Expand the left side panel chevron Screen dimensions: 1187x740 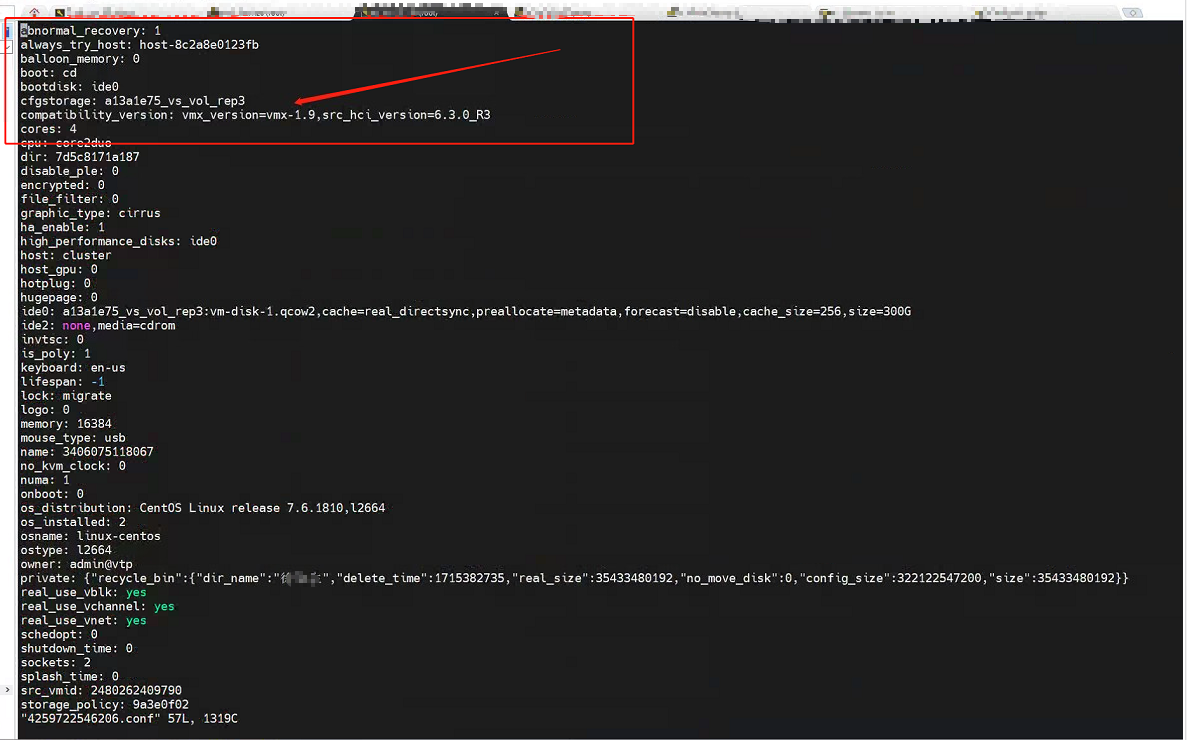[7, 689]
